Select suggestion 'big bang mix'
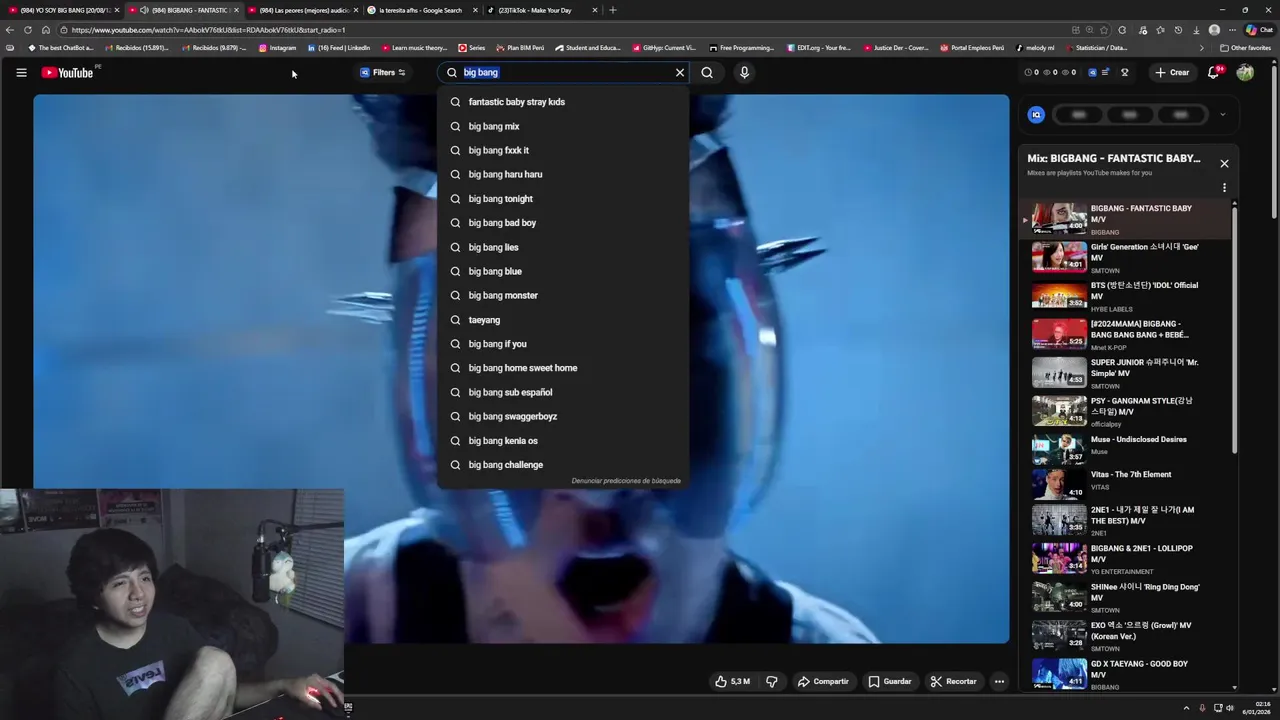The height and width of the screenshot is (720, 1280). (x=563, y=126)
